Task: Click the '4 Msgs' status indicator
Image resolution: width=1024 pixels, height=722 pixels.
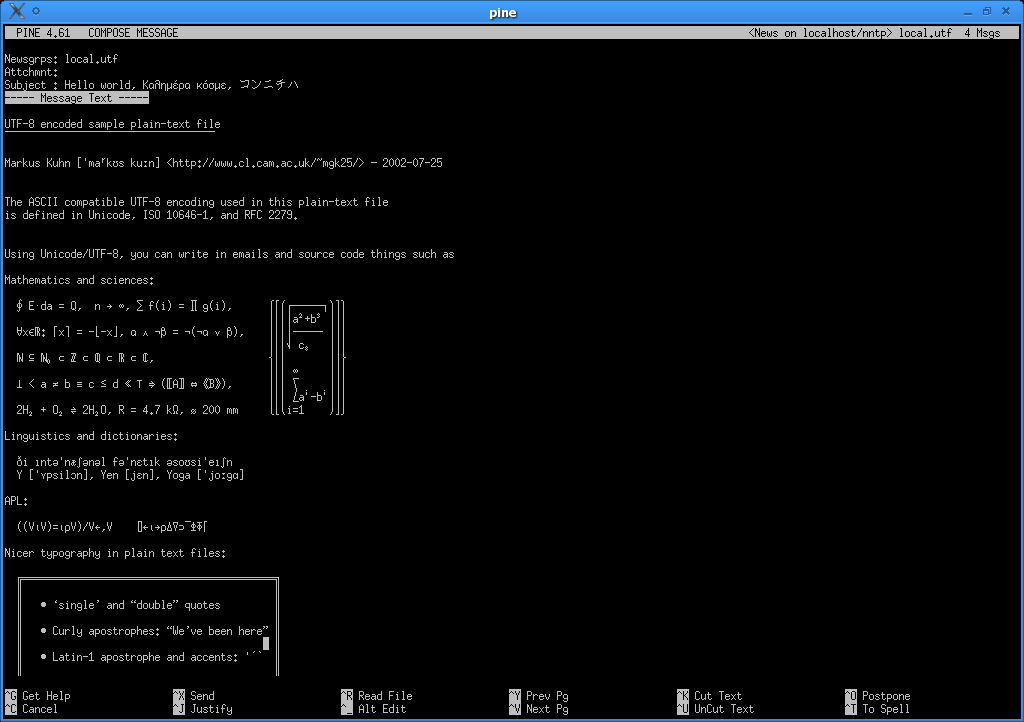Action: click(x=982, y=33)
